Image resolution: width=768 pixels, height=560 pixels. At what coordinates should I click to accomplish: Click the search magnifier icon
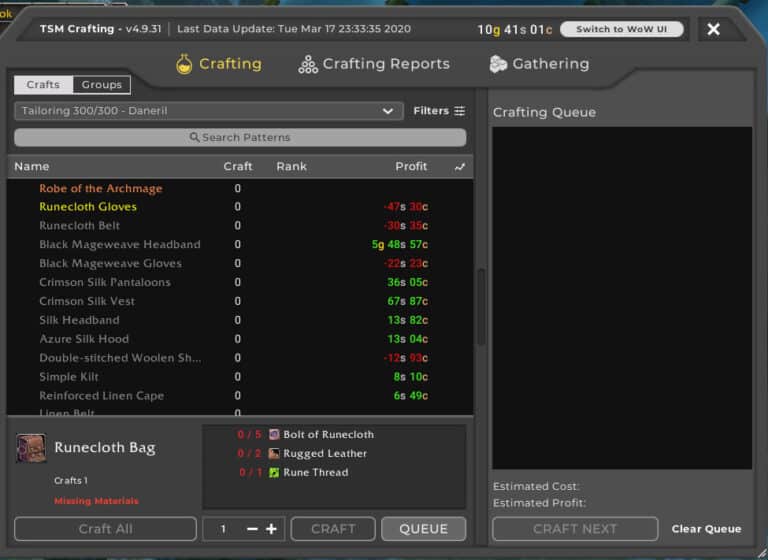[194, 137]
